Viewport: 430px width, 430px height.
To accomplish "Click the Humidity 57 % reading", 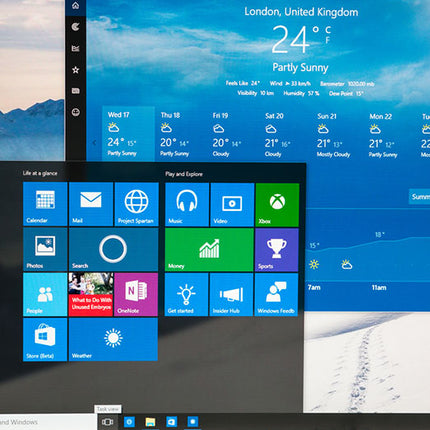I will 301,93.
